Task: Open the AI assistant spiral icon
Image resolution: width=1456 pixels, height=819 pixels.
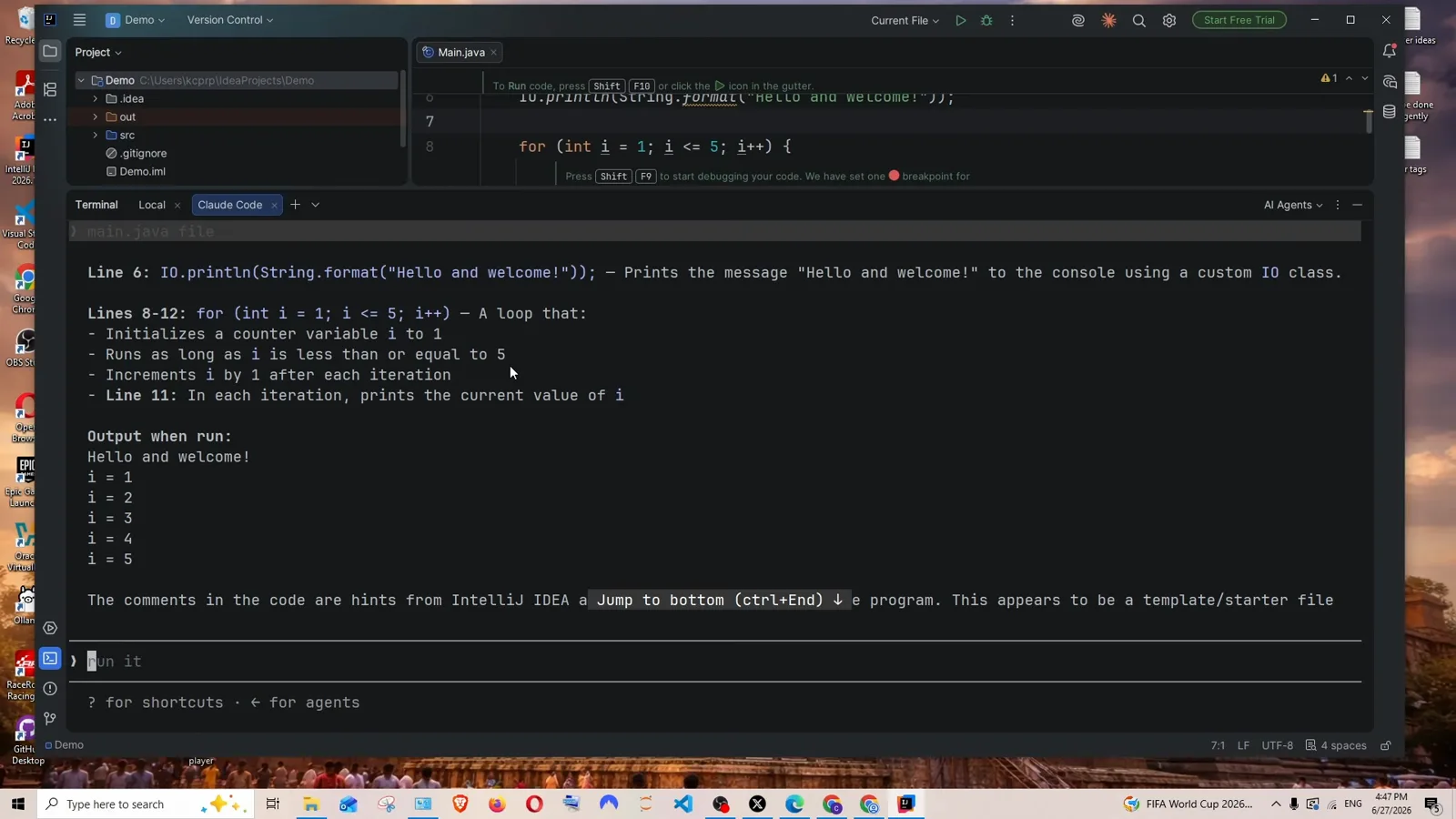Action: pos(1078,20)
